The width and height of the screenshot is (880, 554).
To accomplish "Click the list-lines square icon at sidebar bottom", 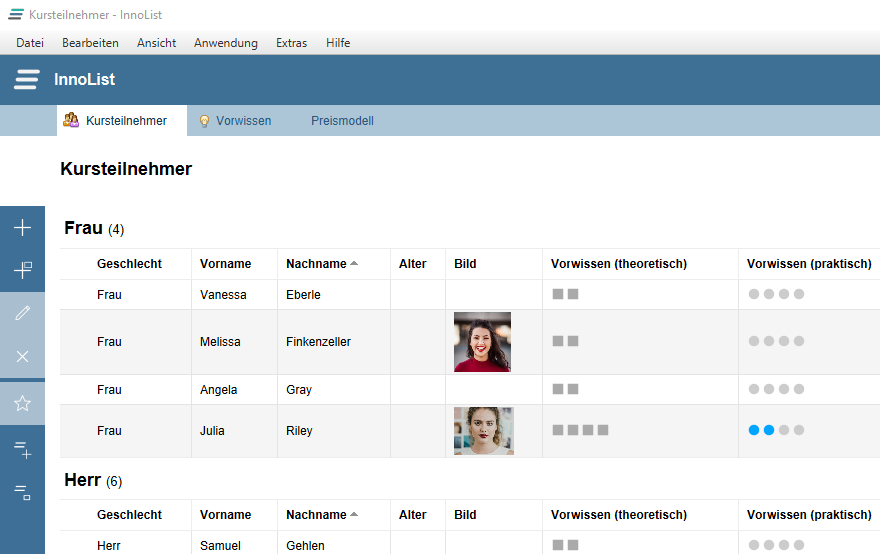I will 22,492.
